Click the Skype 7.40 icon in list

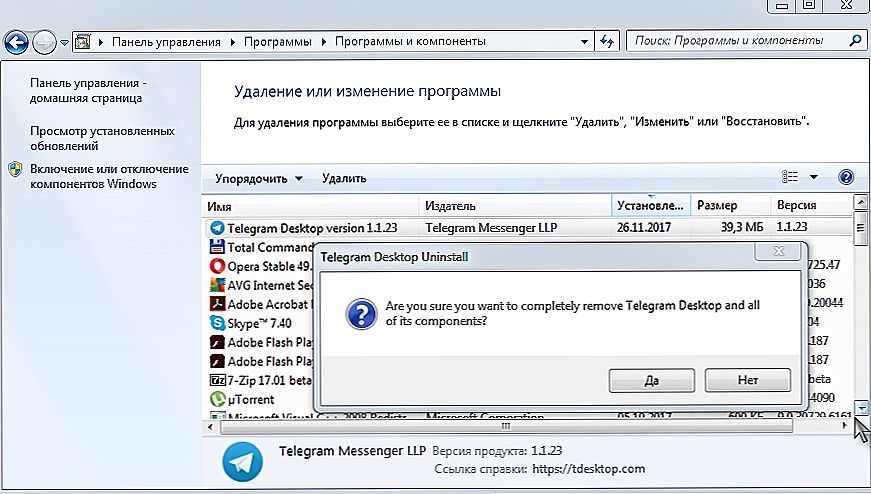point(217,323)
